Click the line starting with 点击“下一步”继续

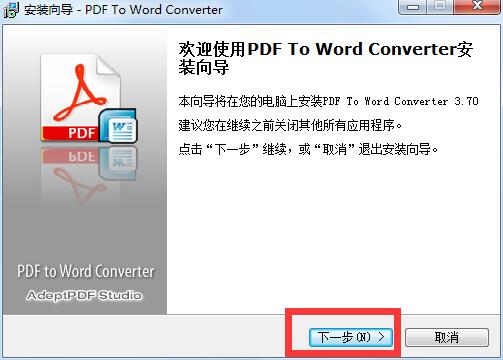pyautogui.click(x=308, y=149)
